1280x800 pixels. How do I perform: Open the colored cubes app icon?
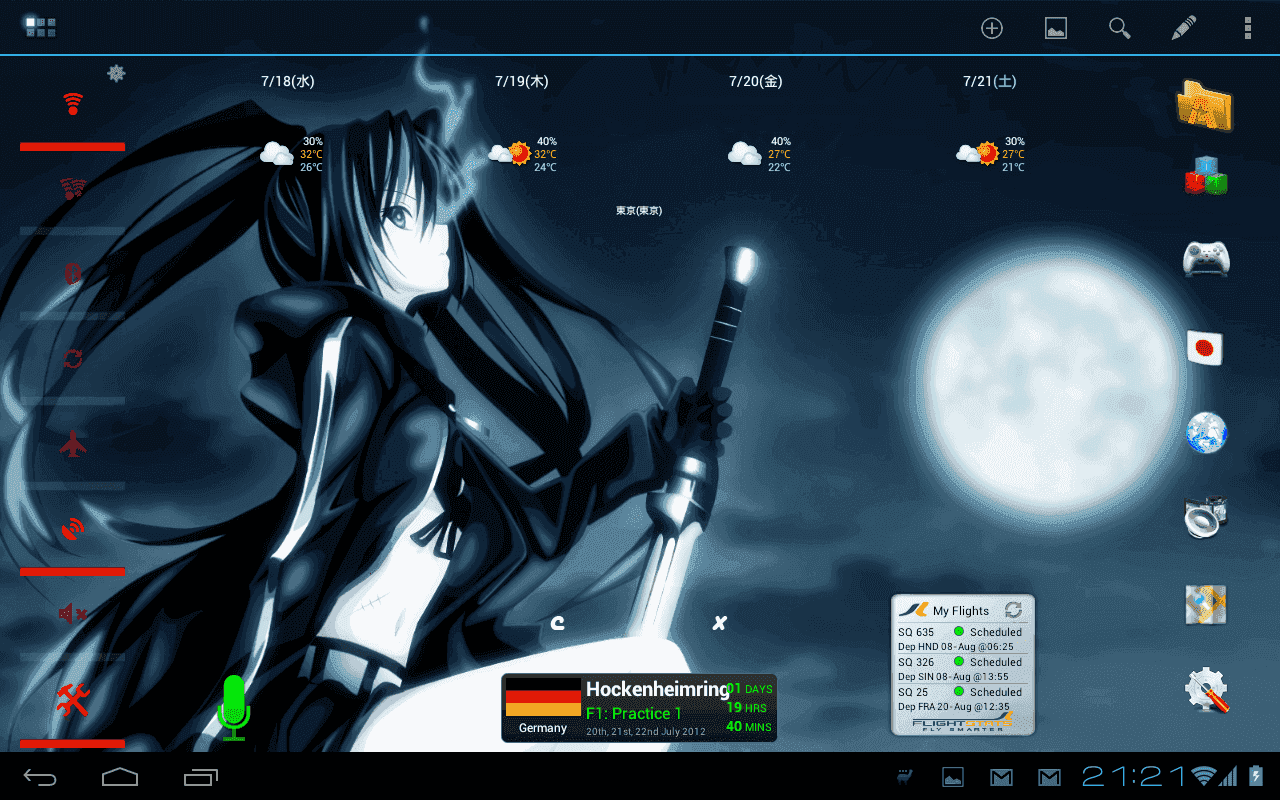click(x=1206, y=175)
